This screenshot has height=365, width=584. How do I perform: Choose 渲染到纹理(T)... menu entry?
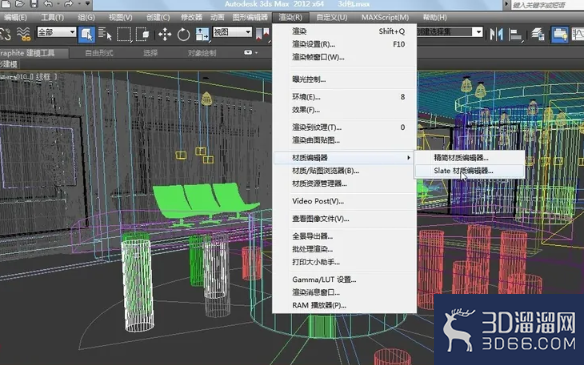(344, 127)
